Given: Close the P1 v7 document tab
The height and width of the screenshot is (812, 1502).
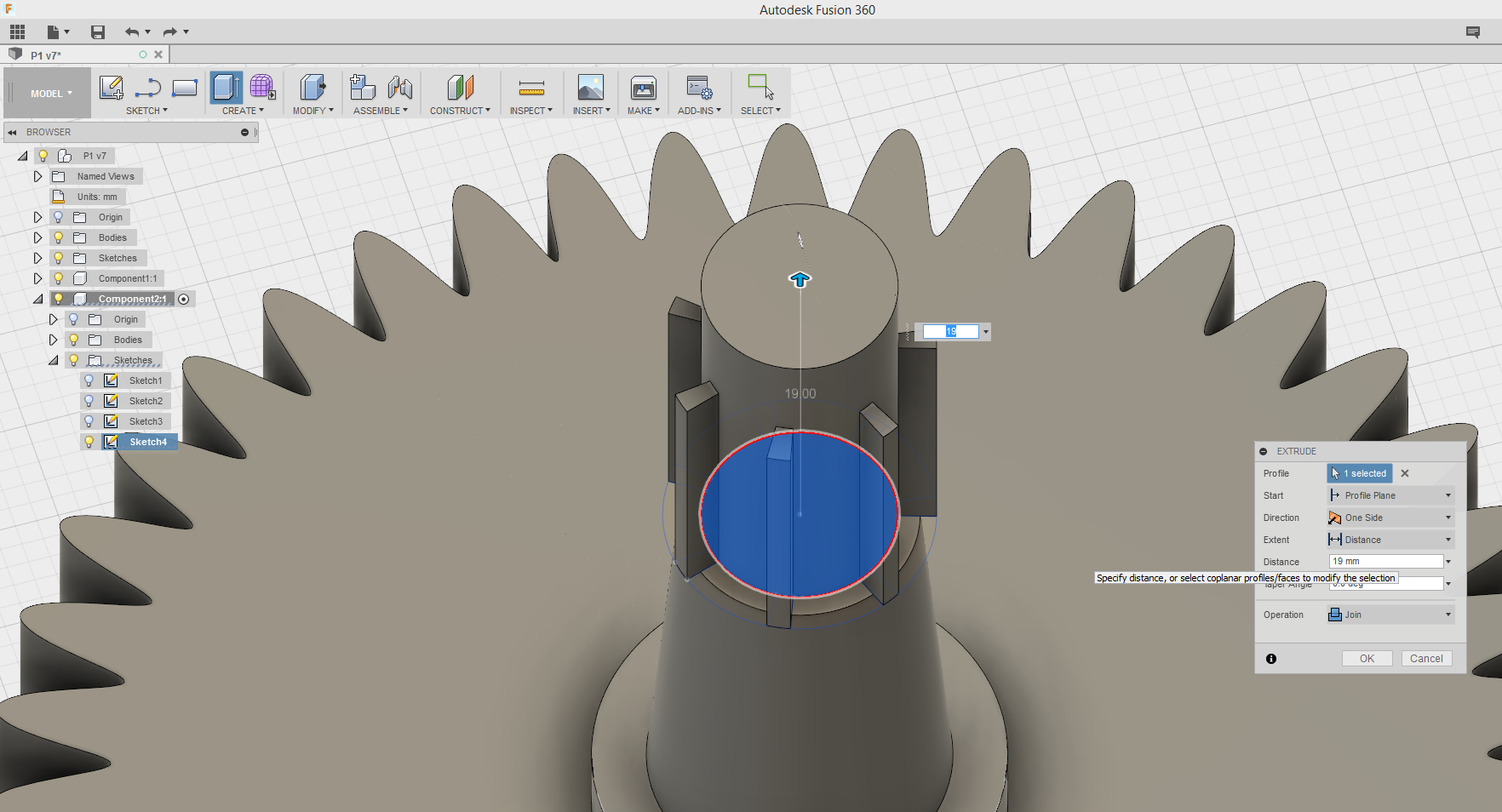Looking at the screenshot, I should pyautogui.click(x=158, y=54).
